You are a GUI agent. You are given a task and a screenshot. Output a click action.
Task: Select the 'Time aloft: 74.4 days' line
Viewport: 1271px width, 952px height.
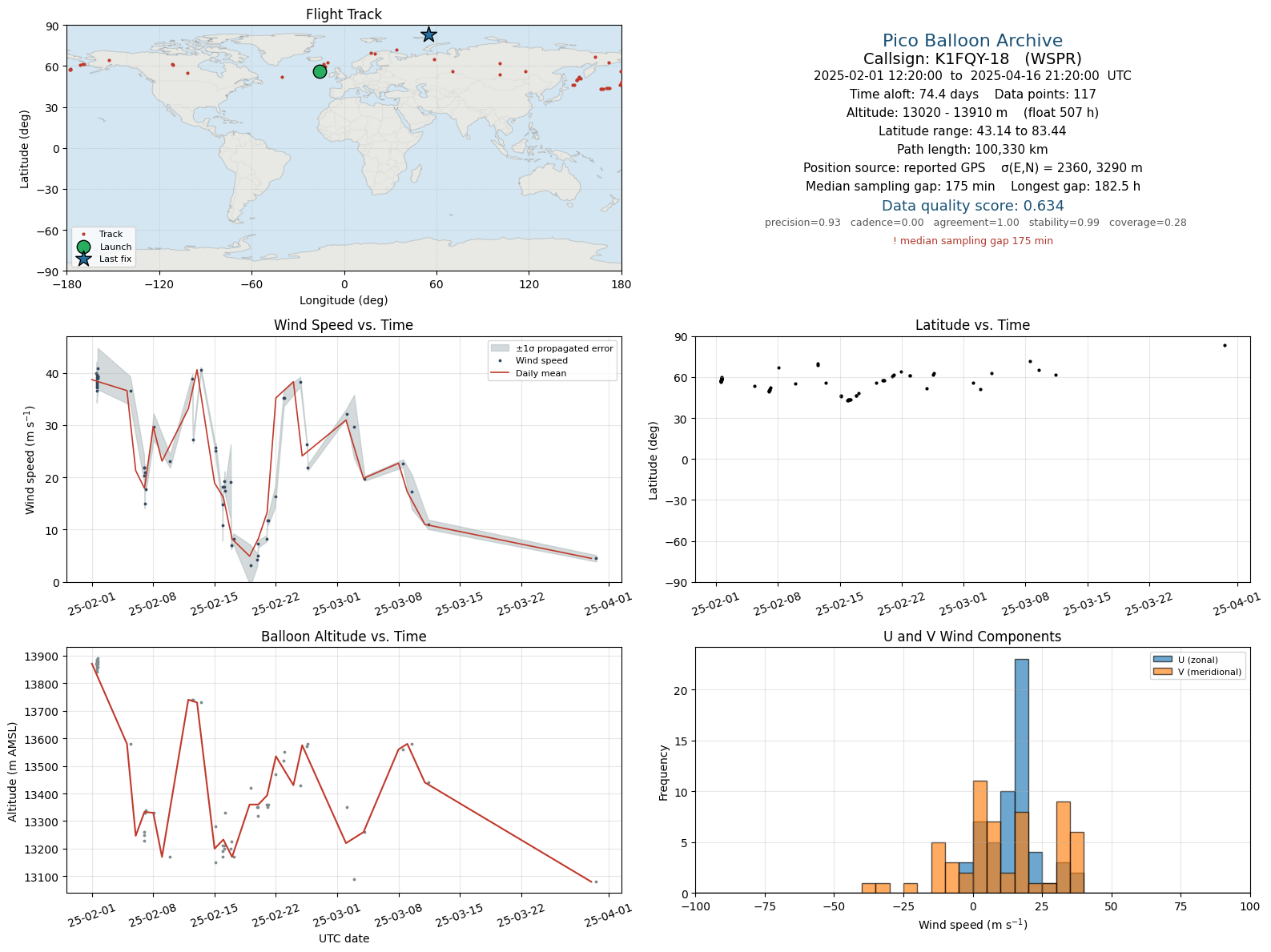tap(914, 94)
